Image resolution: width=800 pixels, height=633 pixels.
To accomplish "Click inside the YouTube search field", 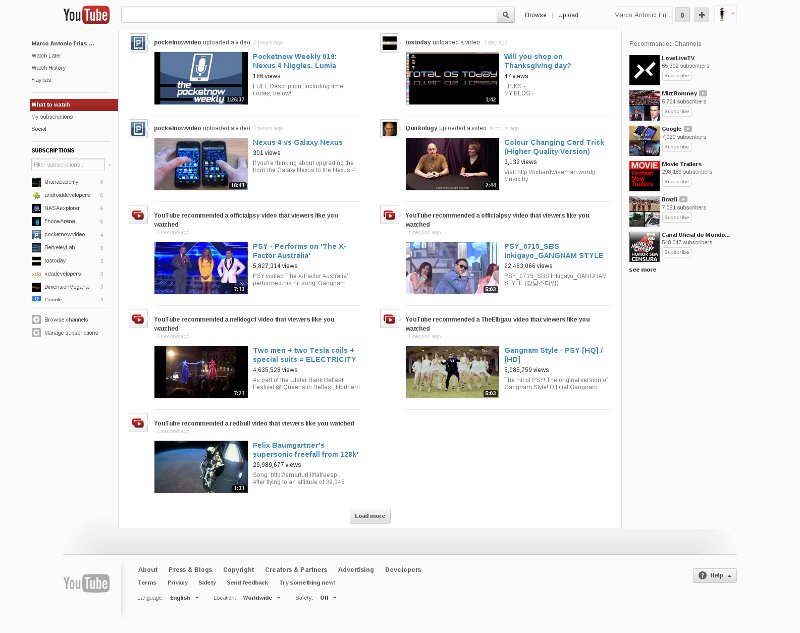I will coord(309,15).
